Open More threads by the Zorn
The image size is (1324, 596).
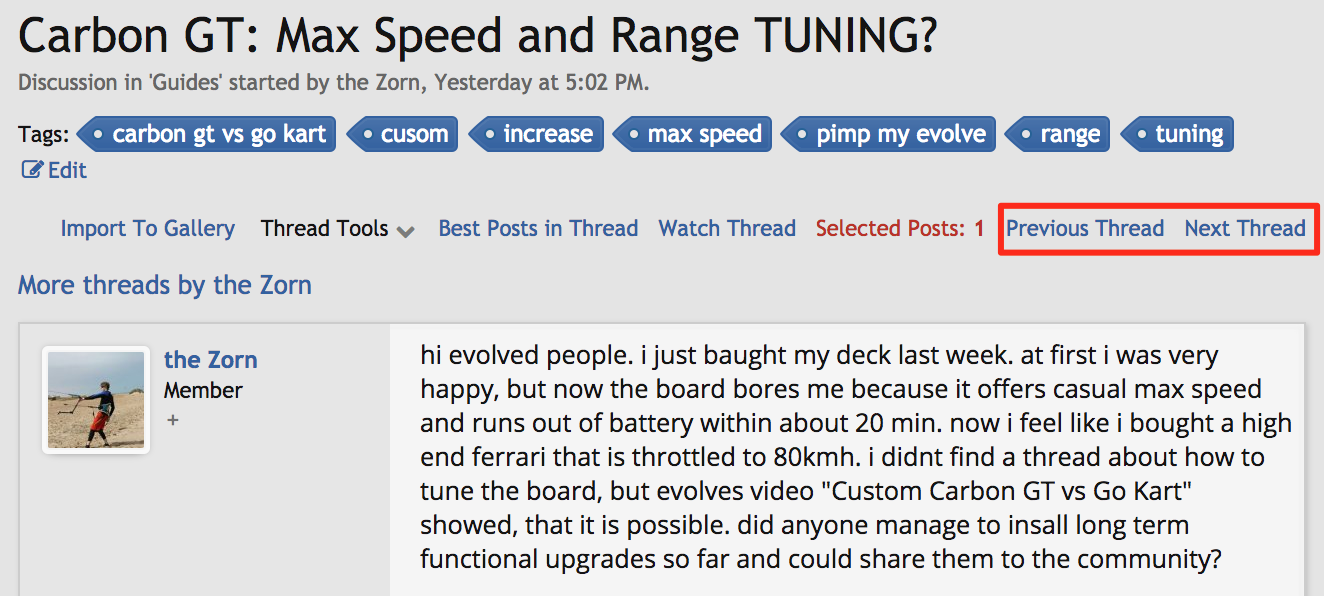(165, 286)
